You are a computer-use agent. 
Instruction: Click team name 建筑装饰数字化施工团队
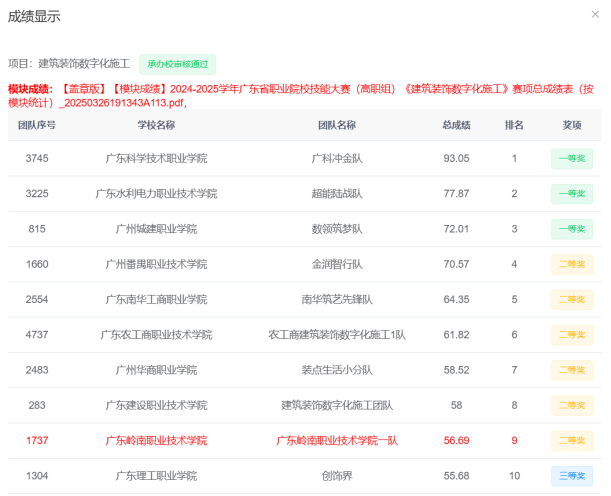tap(337, 405)
